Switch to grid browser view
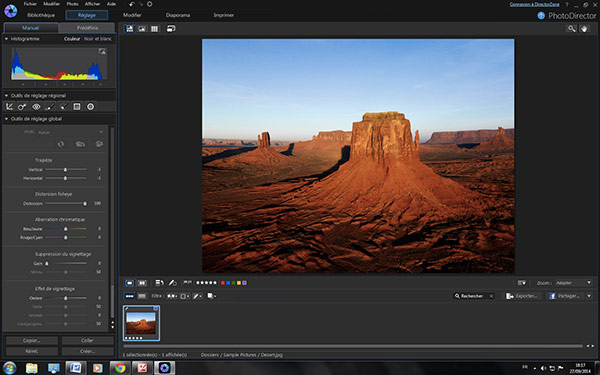This screenshot has height=375, width=600. click(x=154, y=29)
